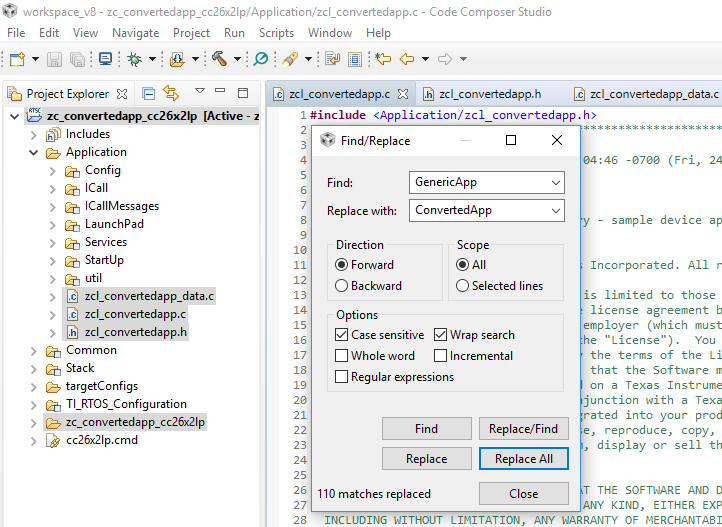The width and height of the screenshot is (722, 527).
Task: Open the File menu
Action: coord(16,33)
